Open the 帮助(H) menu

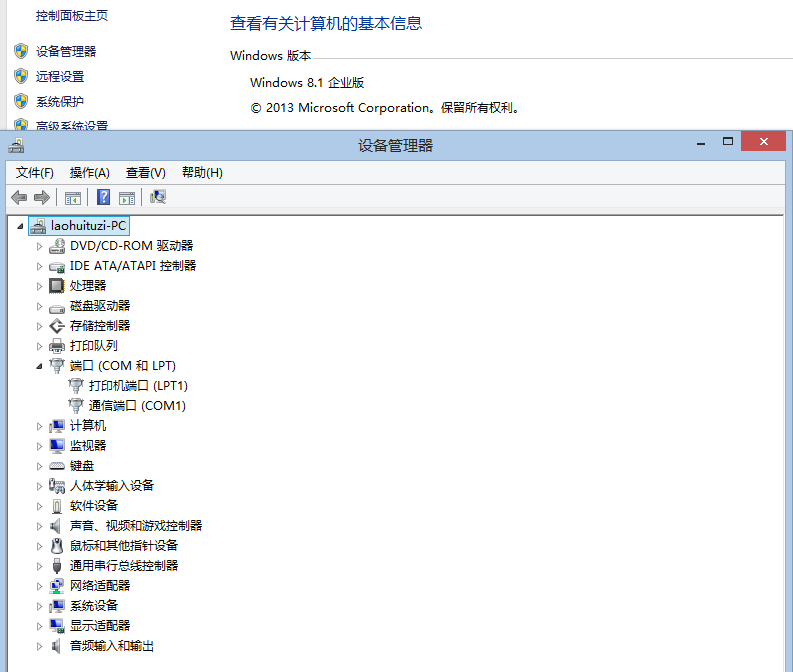tap(202, 173)
